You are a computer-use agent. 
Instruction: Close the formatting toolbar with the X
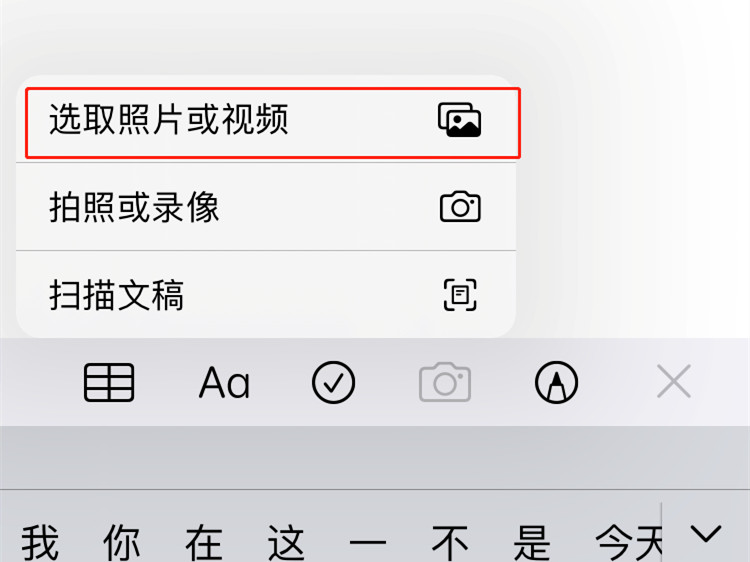click(674, 381)
